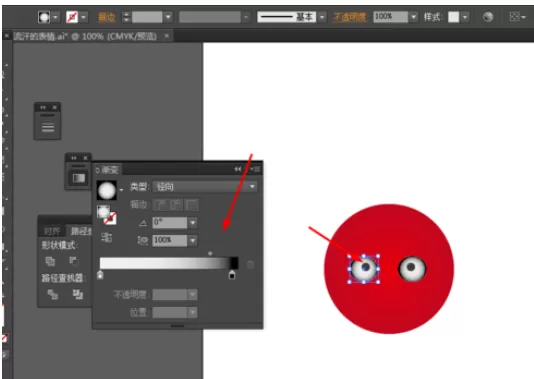534x379 pixels.
Task: Click the fill box in the gradient panel
Action: pos(103,212)
